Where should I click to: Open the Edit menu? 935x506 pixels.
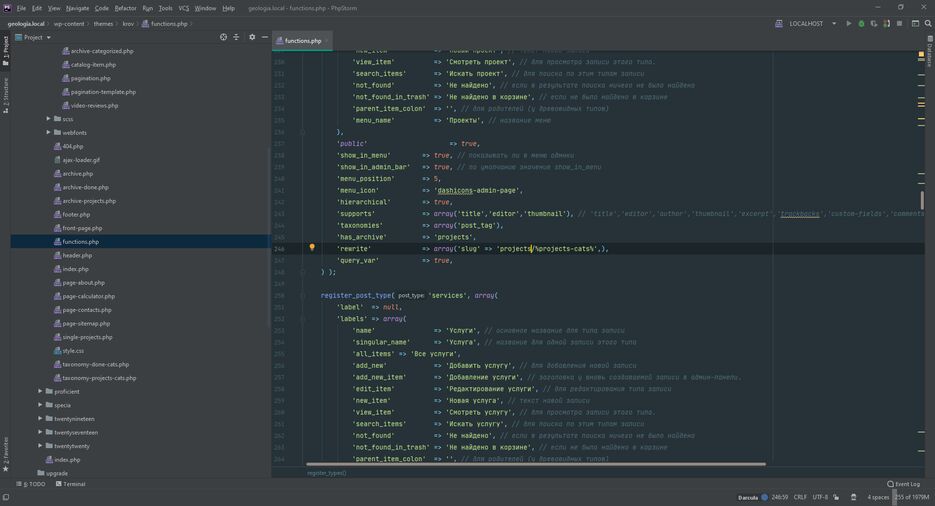click(37, 8)
